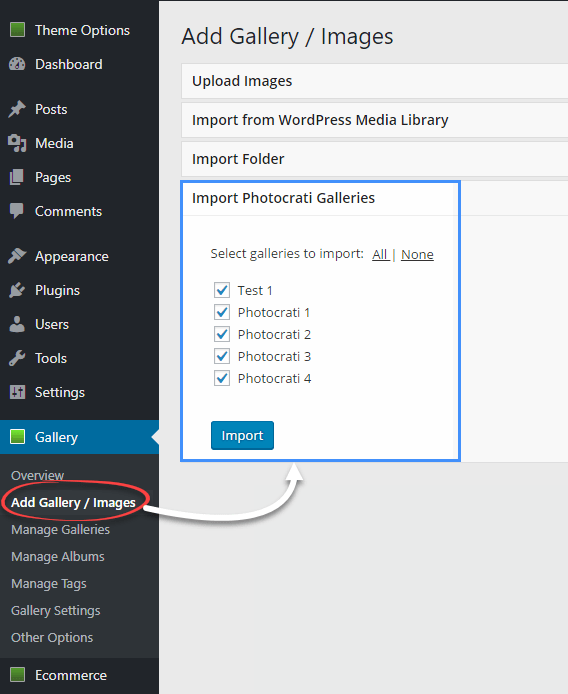The image size is (568, 694).
Task: Expand the Upload Images section
Action: [x=375, y=81]
